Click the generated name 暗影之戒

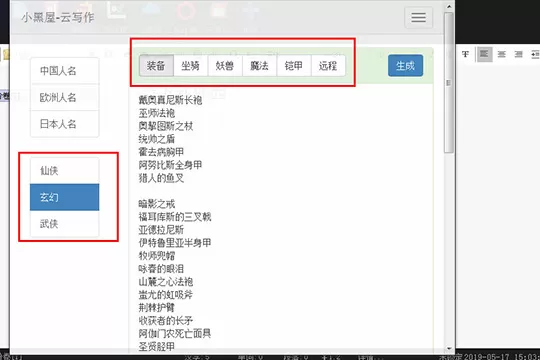tap(157, 204)
